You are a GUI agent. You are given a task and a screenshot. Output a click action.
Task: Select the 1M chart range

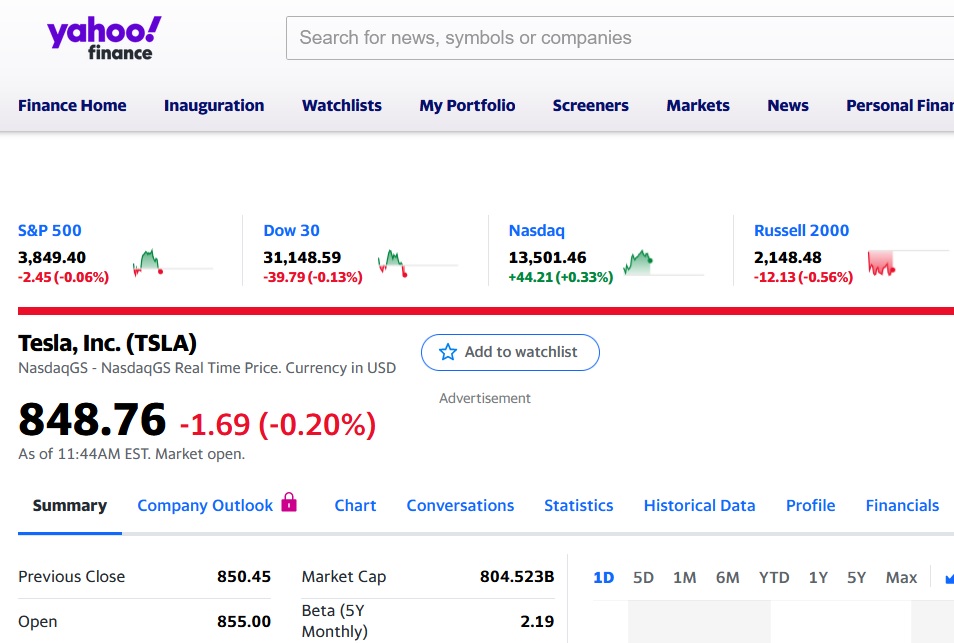click(684, 577)
